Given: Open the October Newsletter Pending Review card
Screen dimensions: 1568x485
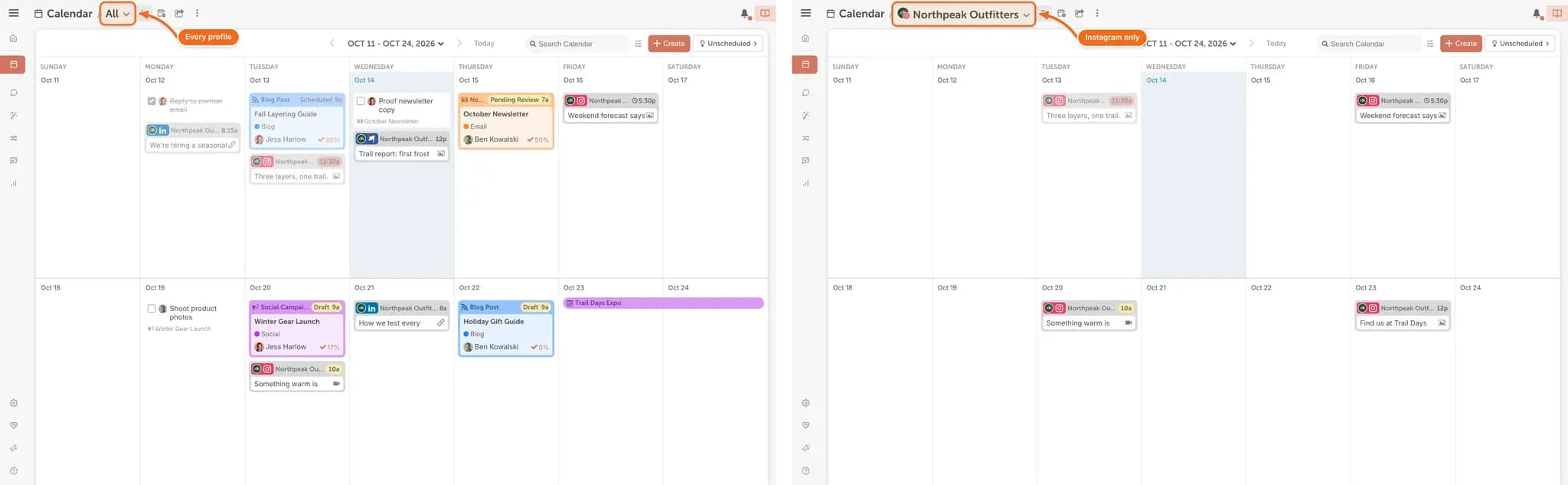Looking at the screenshot, I should 506,120.
